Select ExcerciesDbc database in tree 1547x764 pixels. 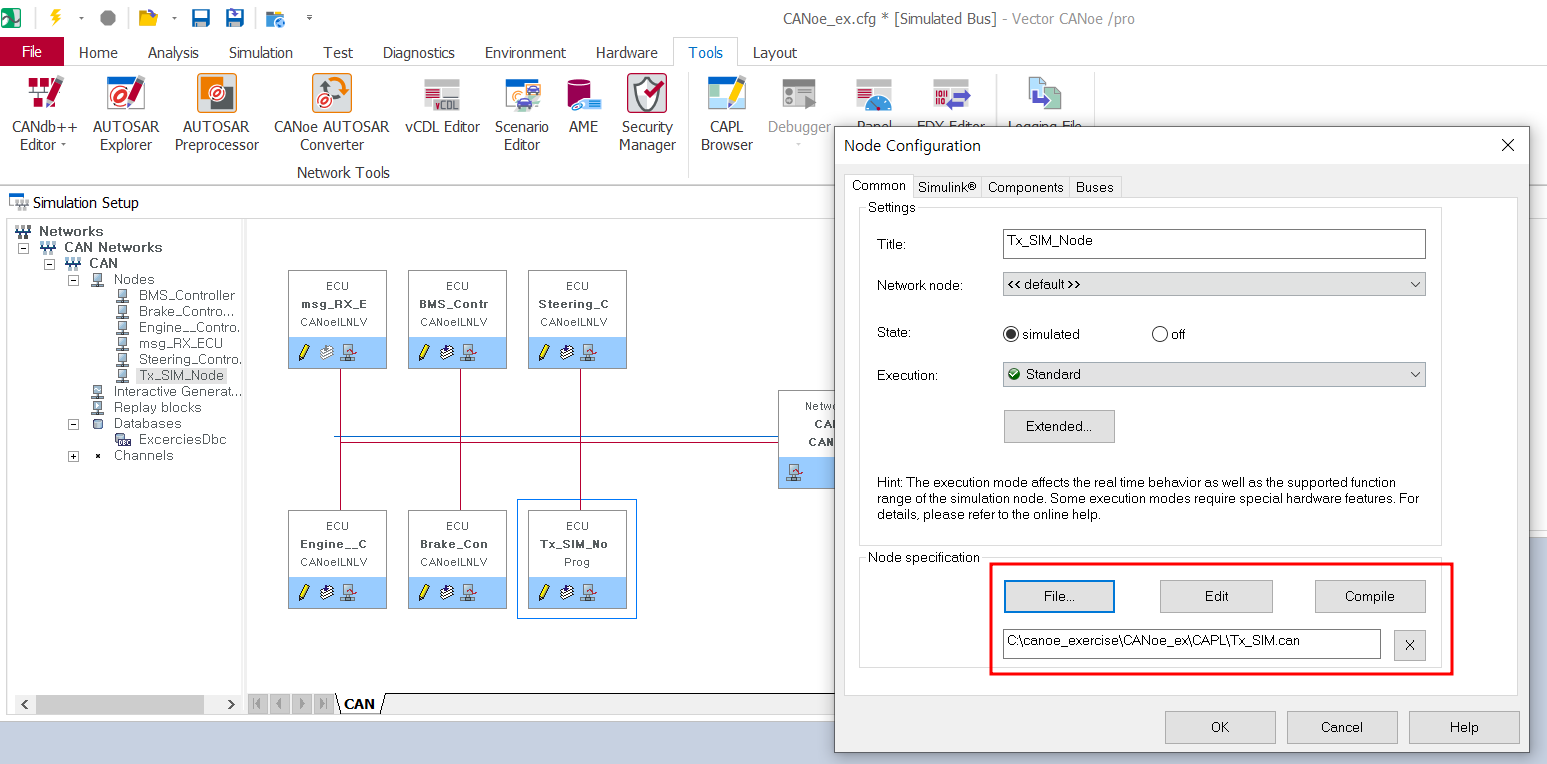(x=183, y=439)
